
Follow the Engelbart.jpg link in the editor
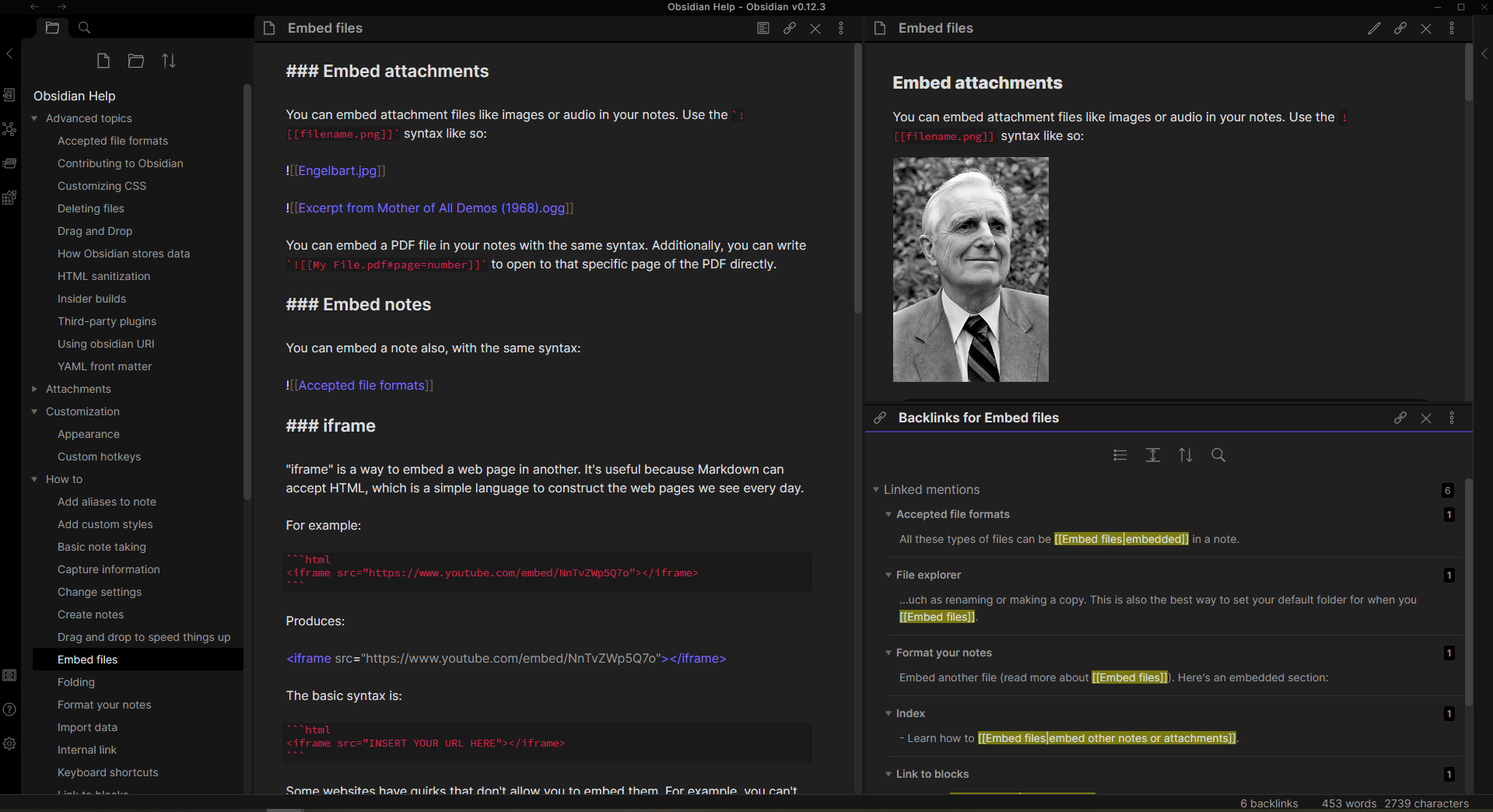[338, 170]
